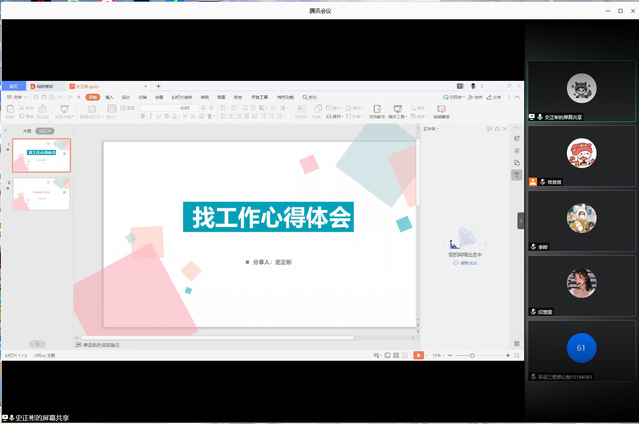Toggle microphone for 史正彬 in participant list
The height and width of the screenshot is (424, 639).
(540, 116)
